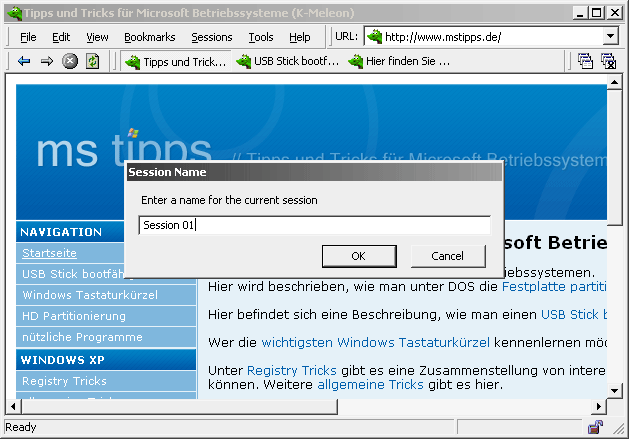Click vertical scrollbar down arrow
This screenshot has width=629, height=439.
click(x=614, y=390)
